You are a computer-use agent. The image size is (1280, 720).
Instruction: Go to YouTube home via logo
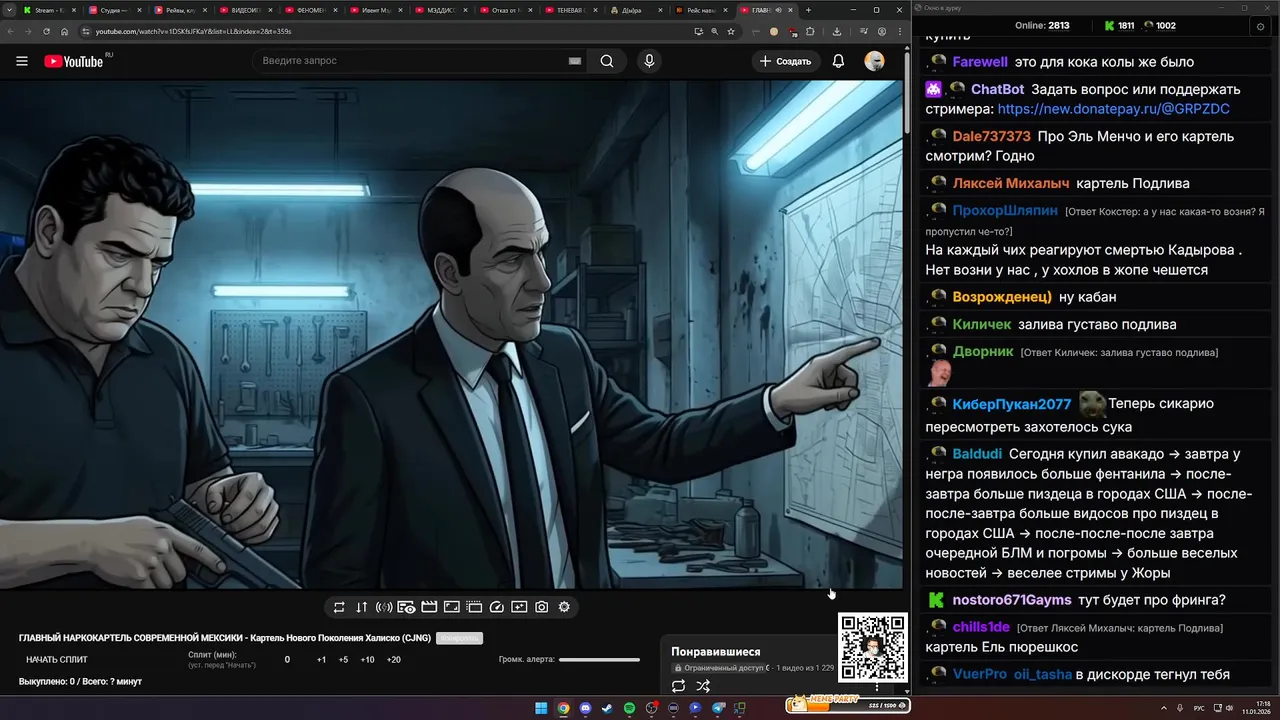point(73,61)
